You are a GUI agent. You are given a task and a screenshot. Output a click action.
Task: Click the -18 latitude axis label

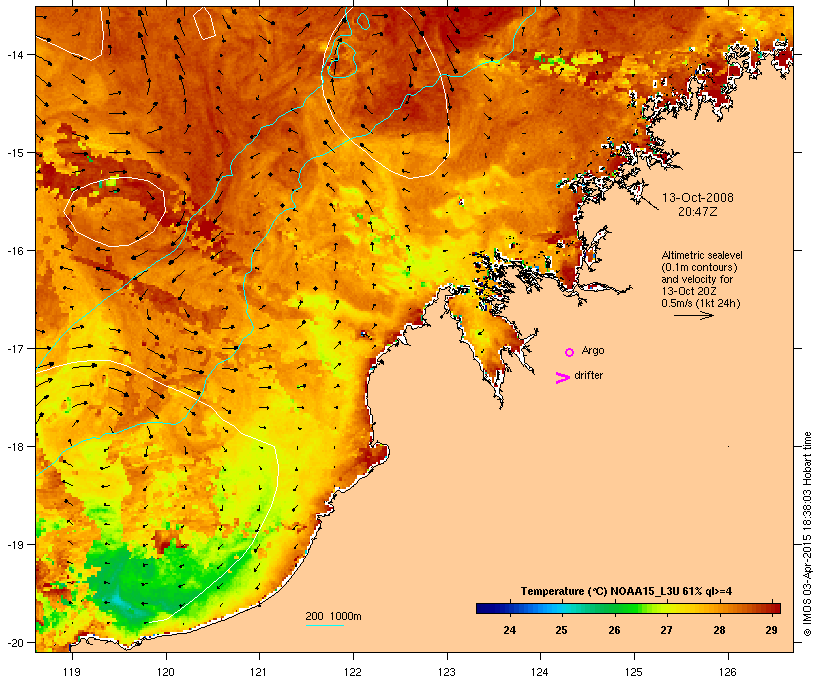tap(15, 447)
